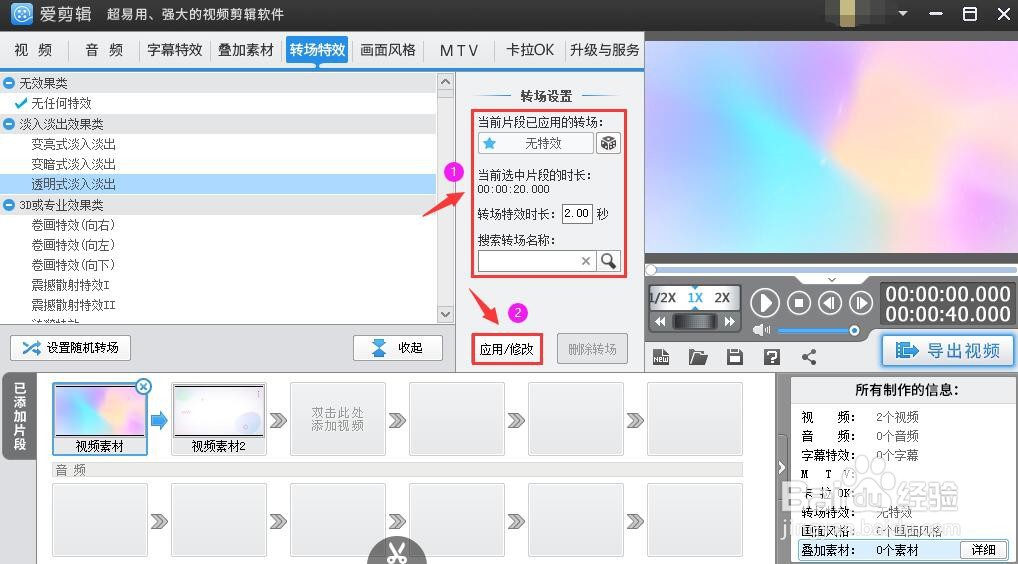
Task: Select 无任何特效 in the list
Action: coord(62,103)
